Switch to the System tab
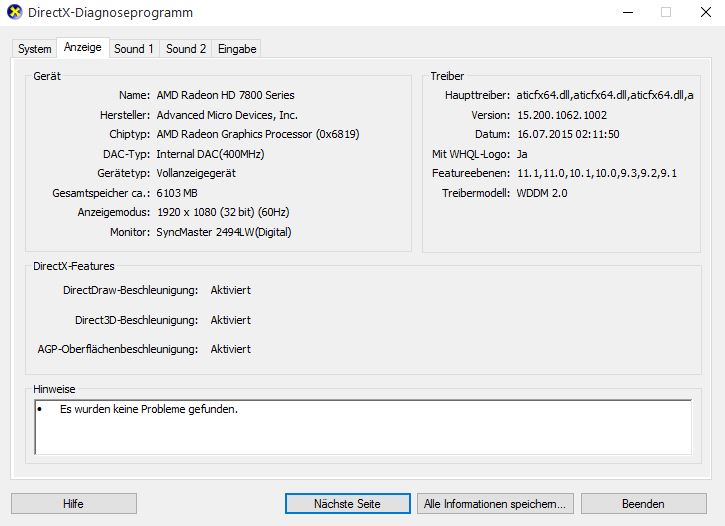Image resolution: width=725 pixels, height=526 pixels. [35, 49]
